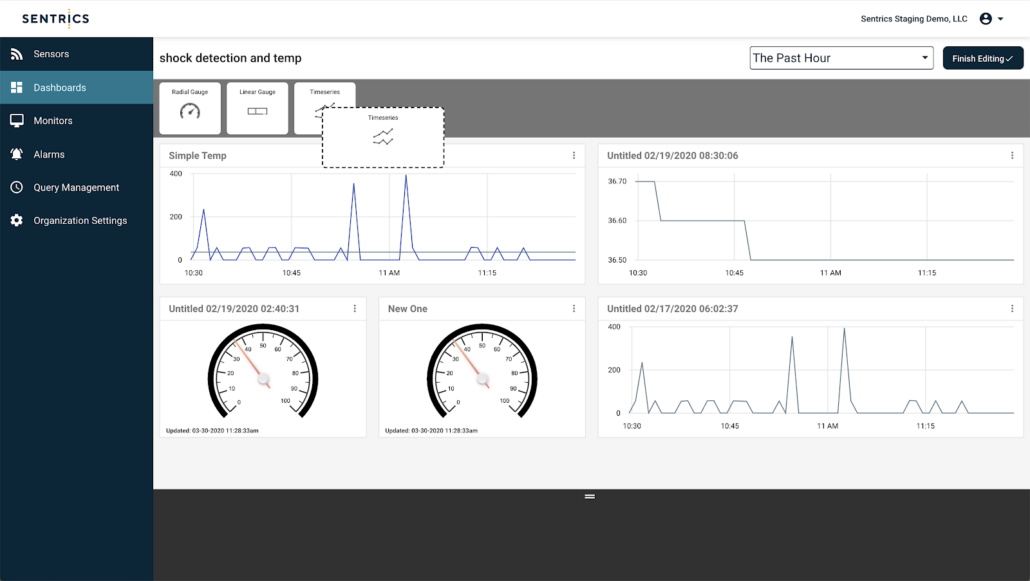Image resolution: width=1030 pixels, height=581 pixels.
Task: Click the New One widget title
Action: (x=407, y=309)
